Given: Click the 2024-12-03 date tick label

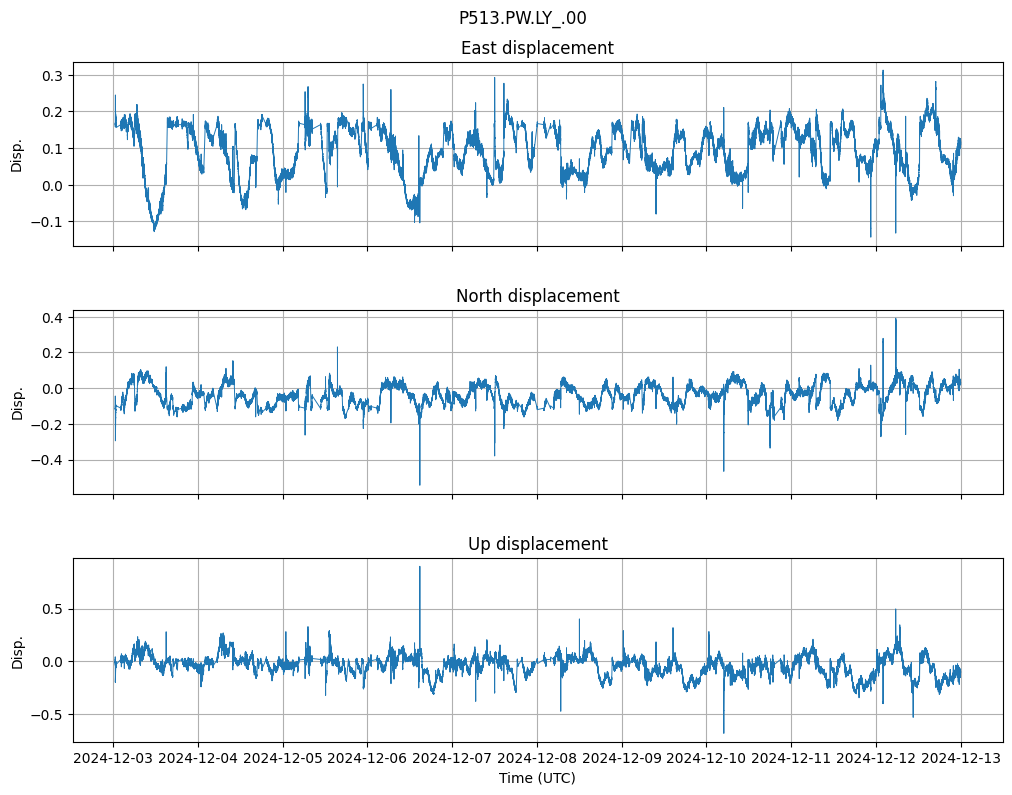Looking at the screenshot, I should 113,759.
